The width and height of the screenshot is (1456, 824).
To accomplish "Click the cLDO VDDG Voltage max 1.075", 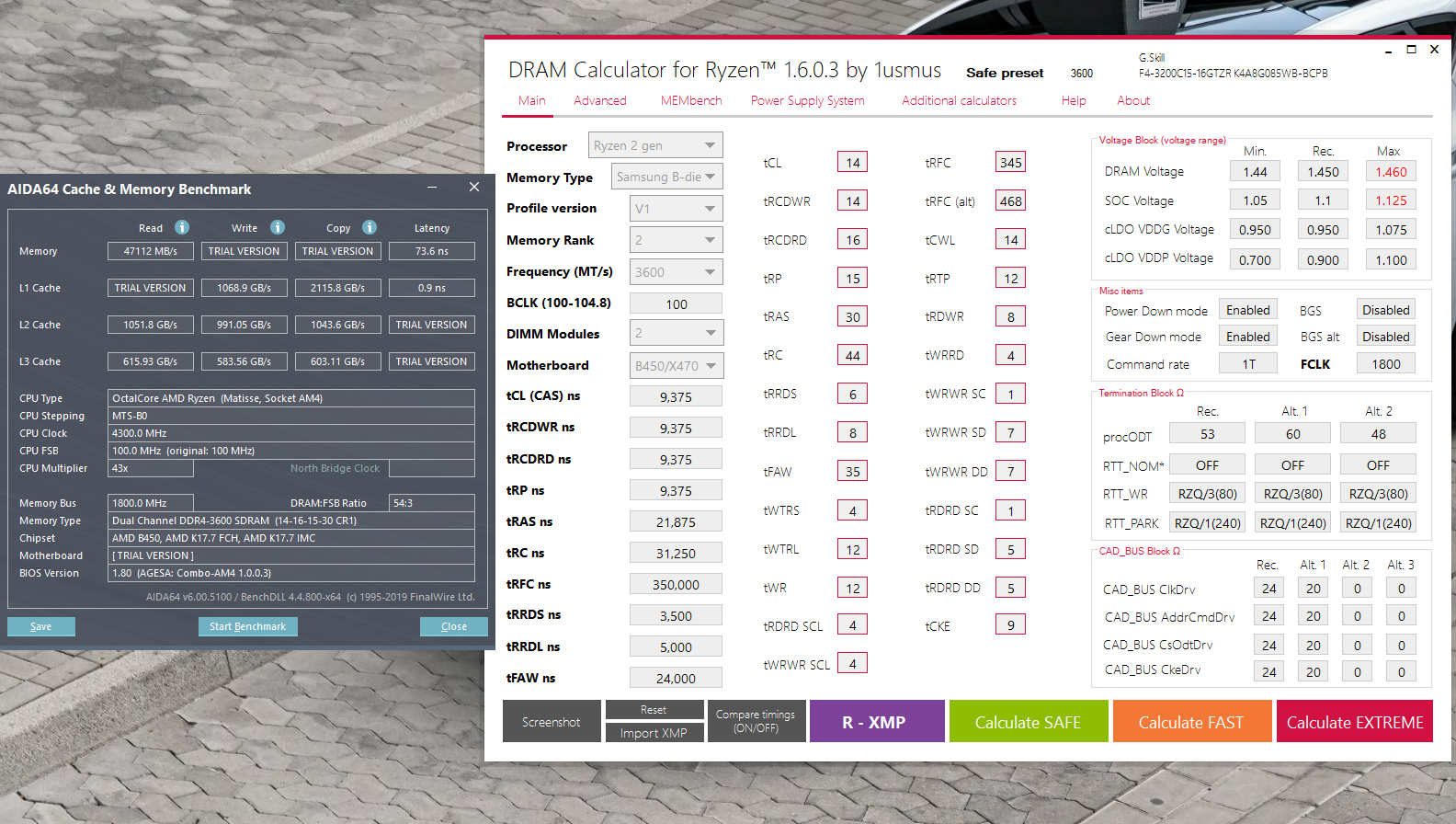I will click(1391, 229).
